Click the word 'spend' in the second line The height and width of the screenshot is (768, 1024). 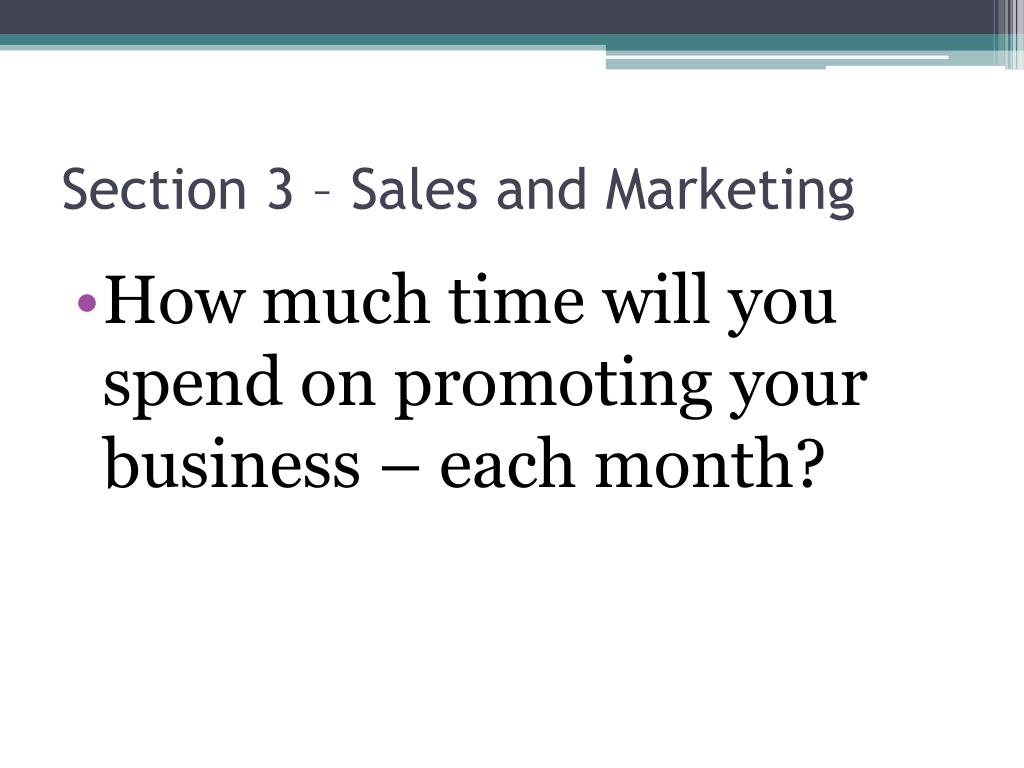click(x=193, y=385)
